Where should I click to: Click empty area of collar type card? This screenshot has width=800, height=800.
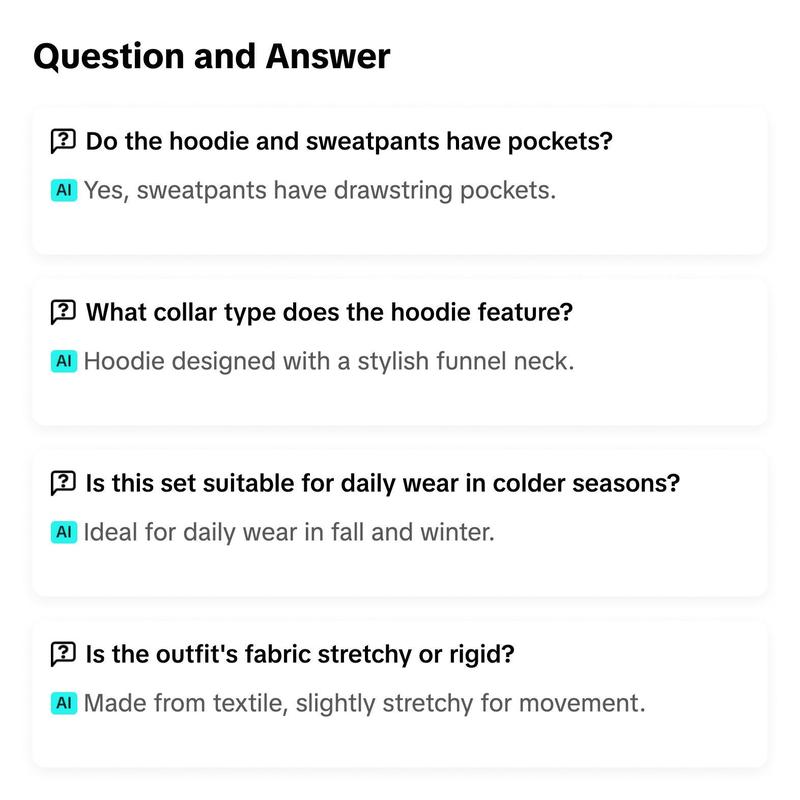click(x=663, y=395)
